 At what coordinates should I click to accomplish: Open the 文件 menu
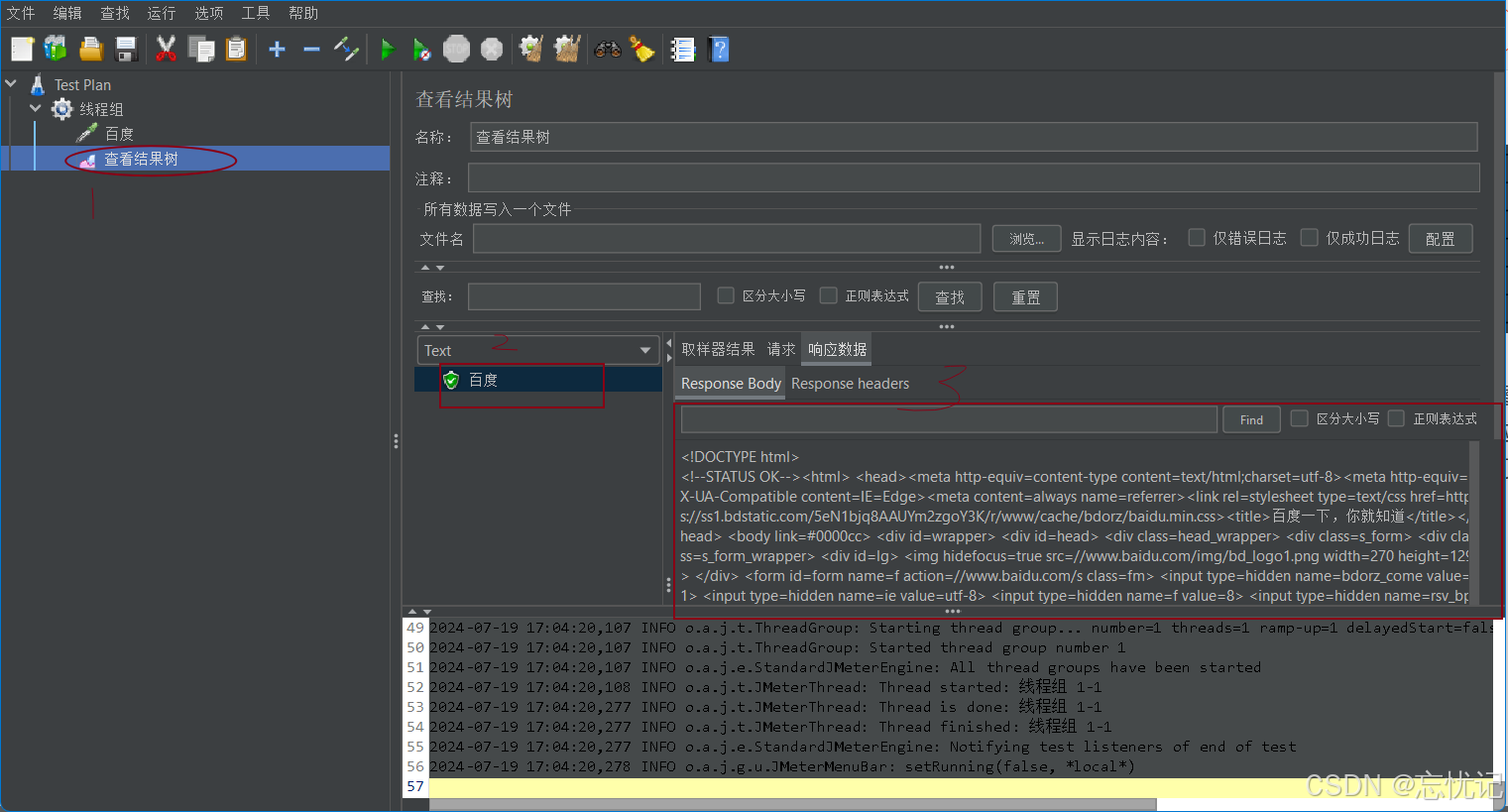21,13
